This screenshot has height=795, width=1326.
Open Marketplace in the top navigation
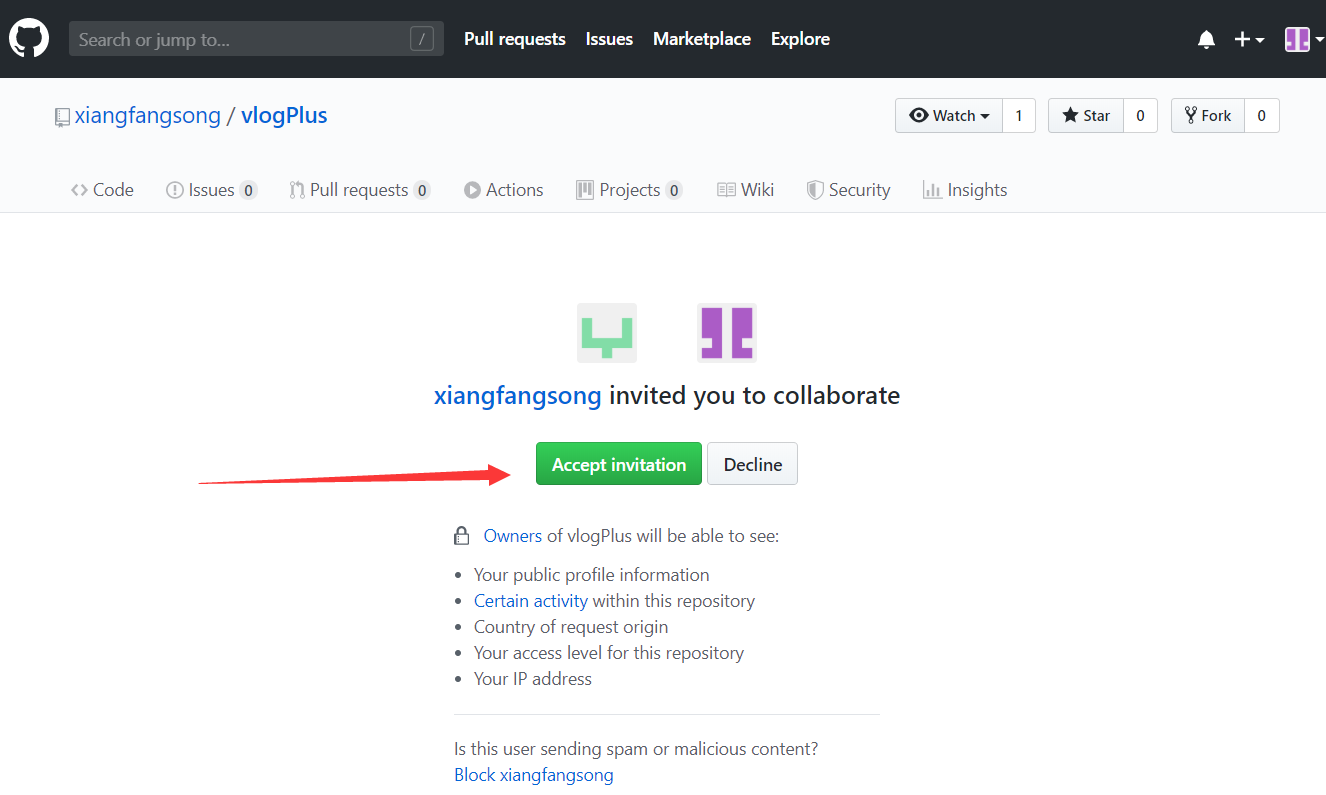702,39
